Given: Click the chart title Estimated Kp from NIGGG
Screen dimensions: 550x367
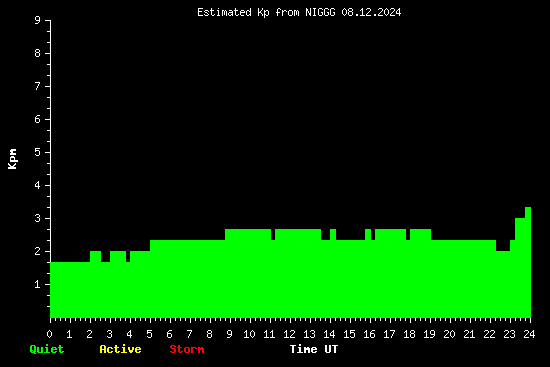Looking at the screenshot, I should [x=266, y=13].
